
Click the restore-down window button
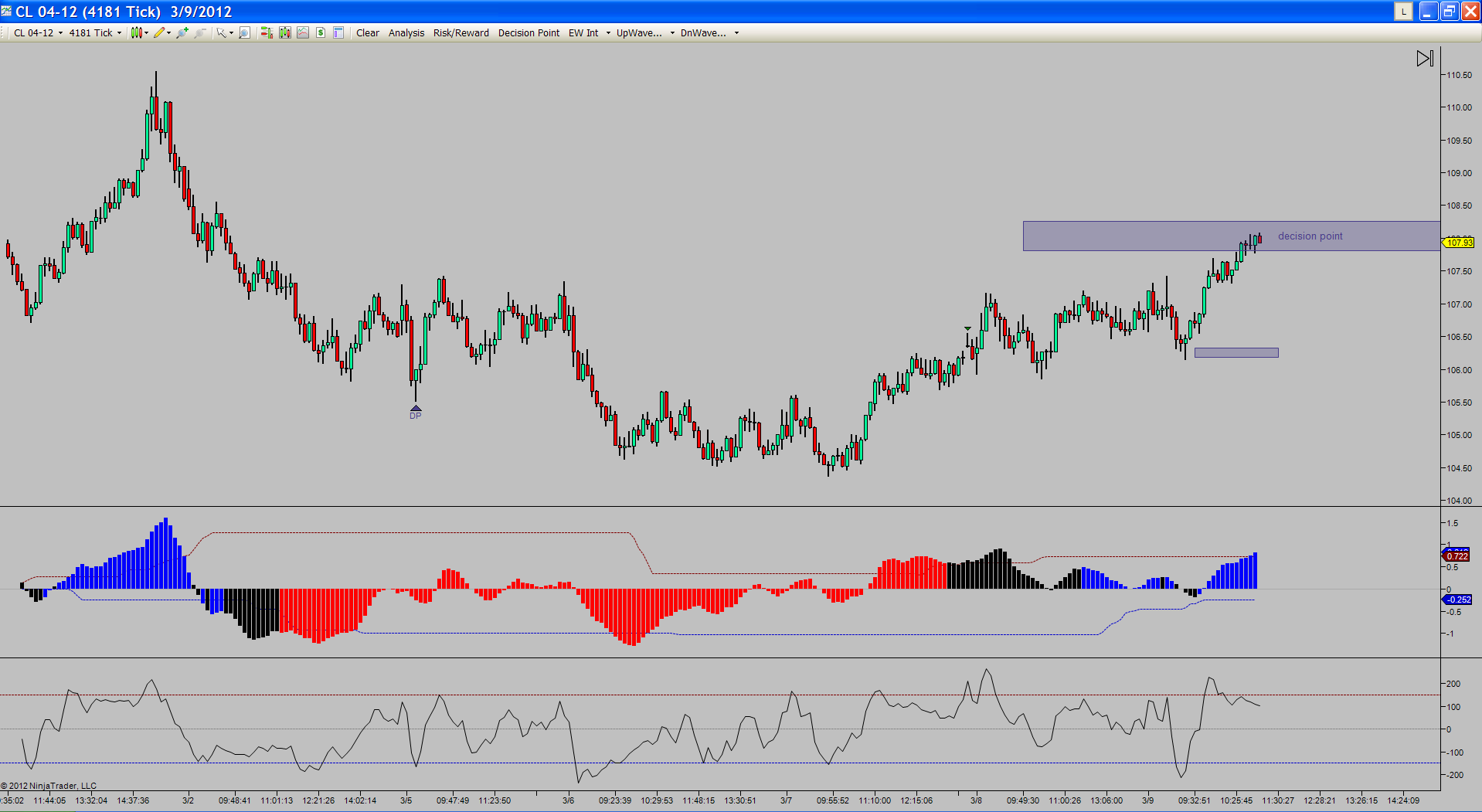tap(1449, 12)
